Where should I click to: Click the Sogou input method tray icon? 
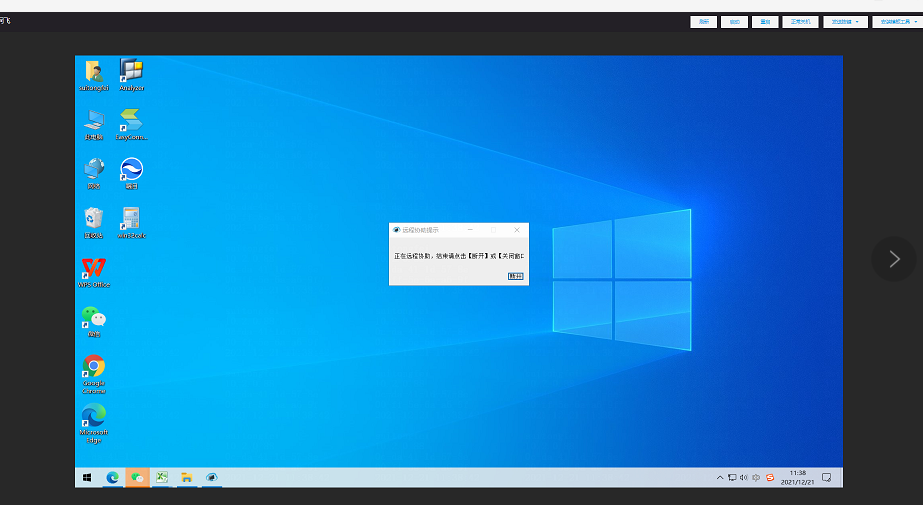coord(770,478)
